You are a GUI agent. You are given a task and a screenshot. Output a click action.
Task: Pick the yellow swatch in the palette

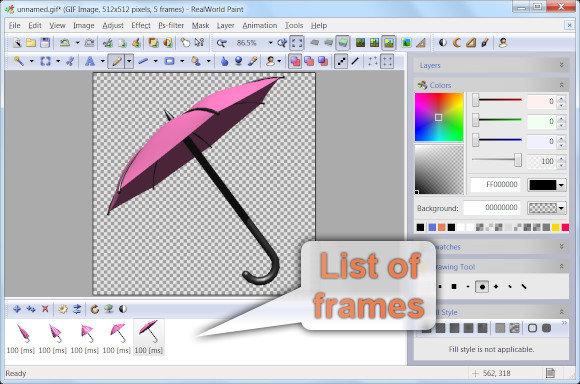point(556,227)
